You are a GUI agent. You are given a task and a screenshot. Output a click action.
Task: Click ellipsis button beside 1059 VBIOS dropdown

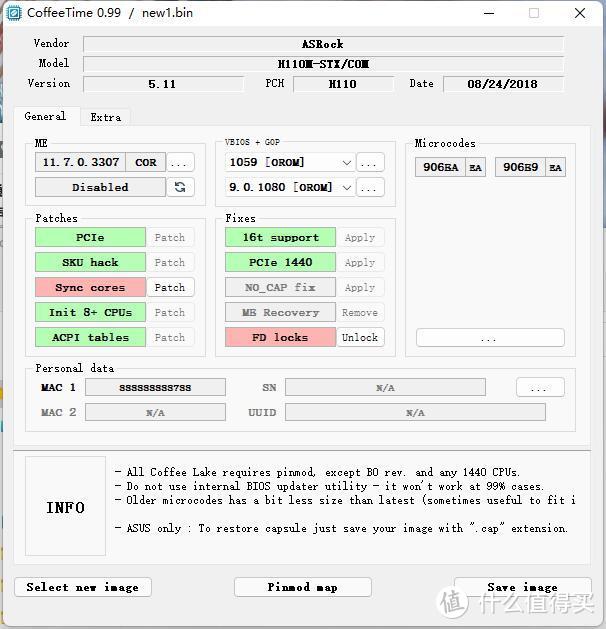(370, 162)
